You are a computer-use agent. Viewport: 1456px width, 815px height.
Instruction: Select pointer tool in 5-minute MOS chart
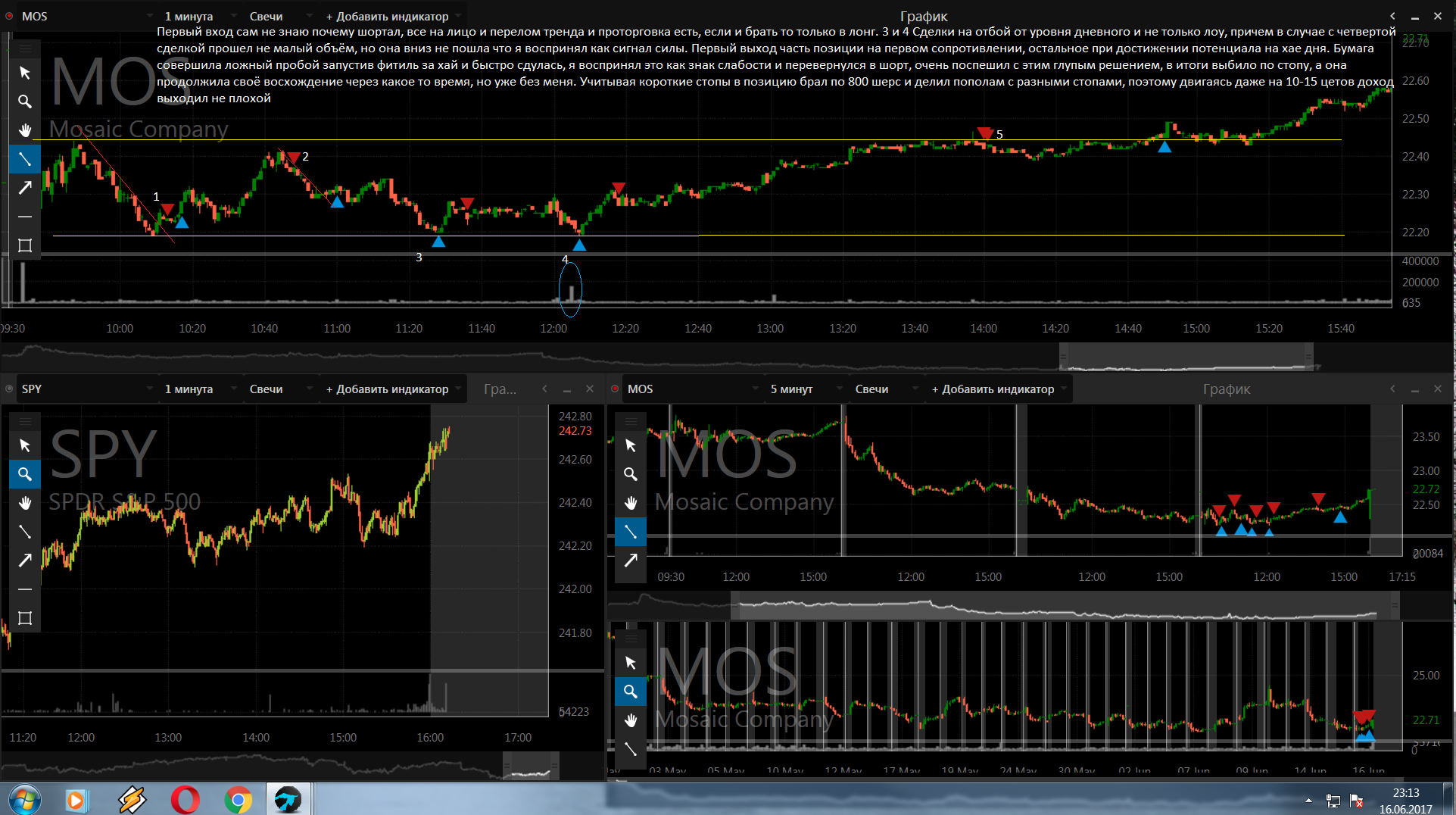pyautogui.click(x=630, y=445)
